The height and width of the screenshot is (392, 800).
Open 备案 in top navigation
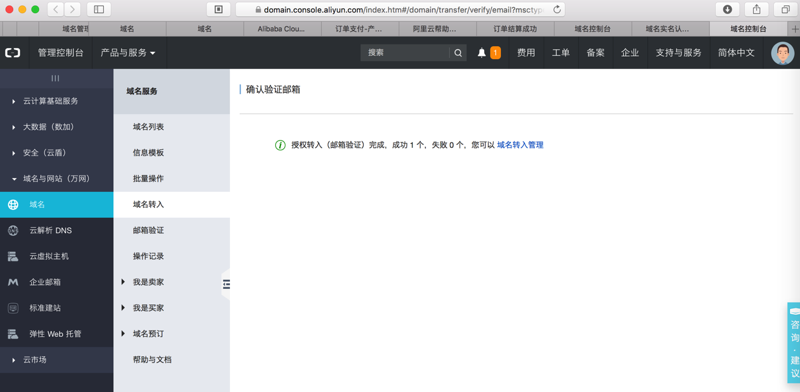595,53
